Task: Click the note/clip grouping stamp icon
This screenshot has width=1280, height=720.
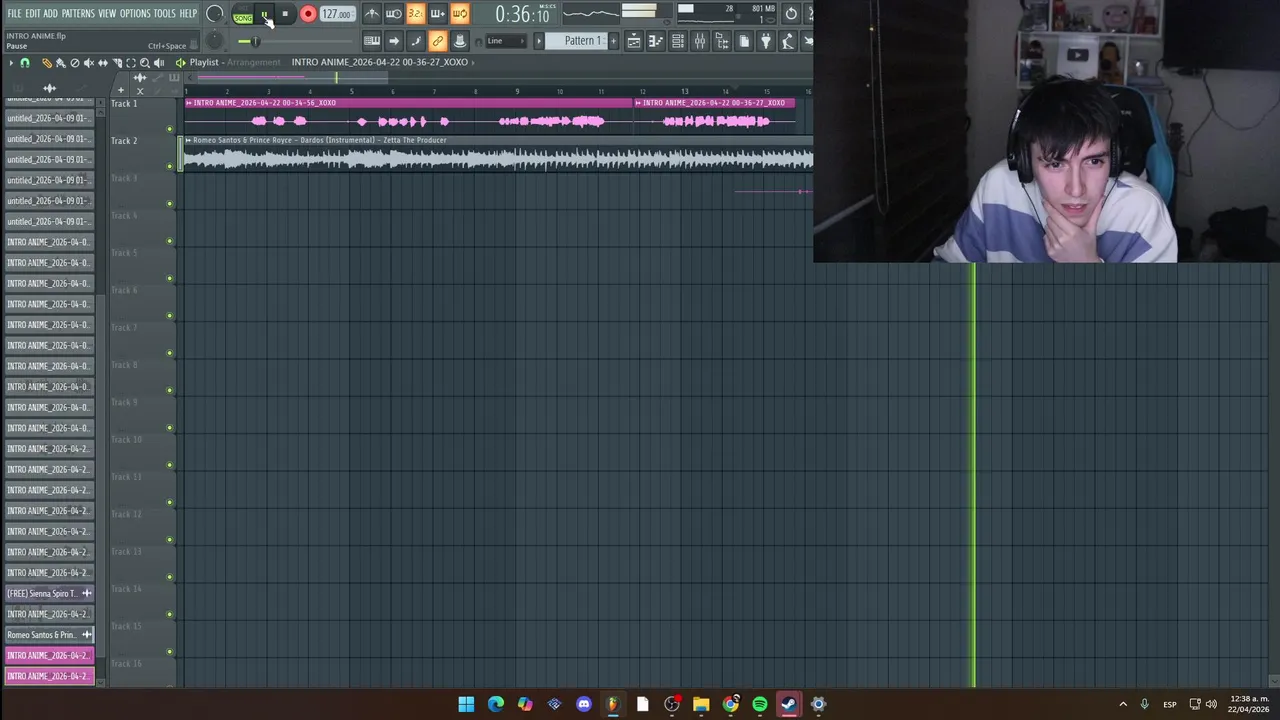Action: (x=460, y=41)
